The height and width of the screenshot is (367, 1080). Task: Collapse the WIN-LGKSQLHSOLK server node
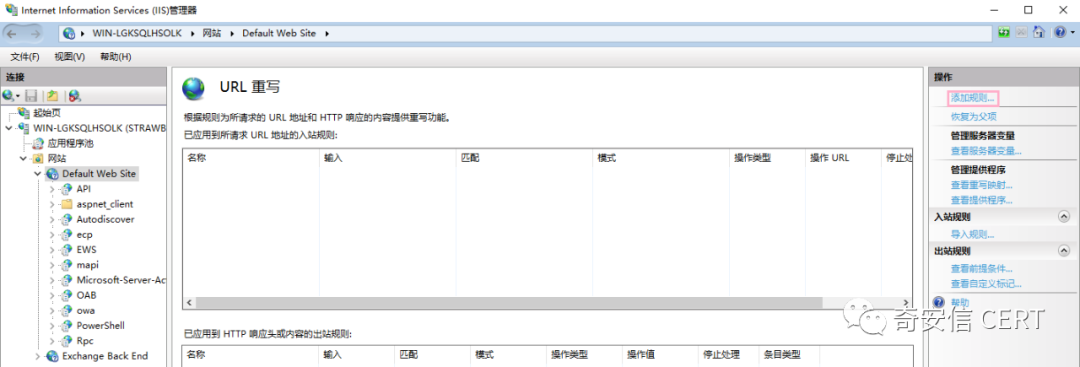click(8, 128)
